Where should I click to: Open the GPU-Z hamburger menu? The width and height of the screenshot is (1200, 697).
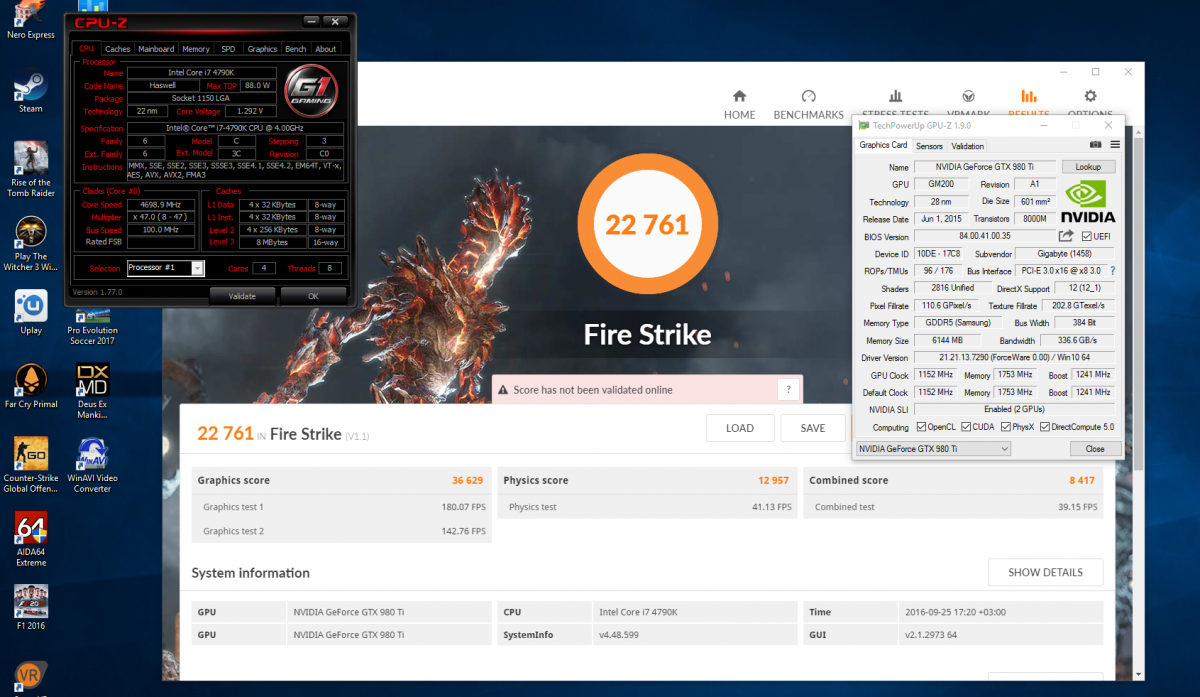[1114, 144]
